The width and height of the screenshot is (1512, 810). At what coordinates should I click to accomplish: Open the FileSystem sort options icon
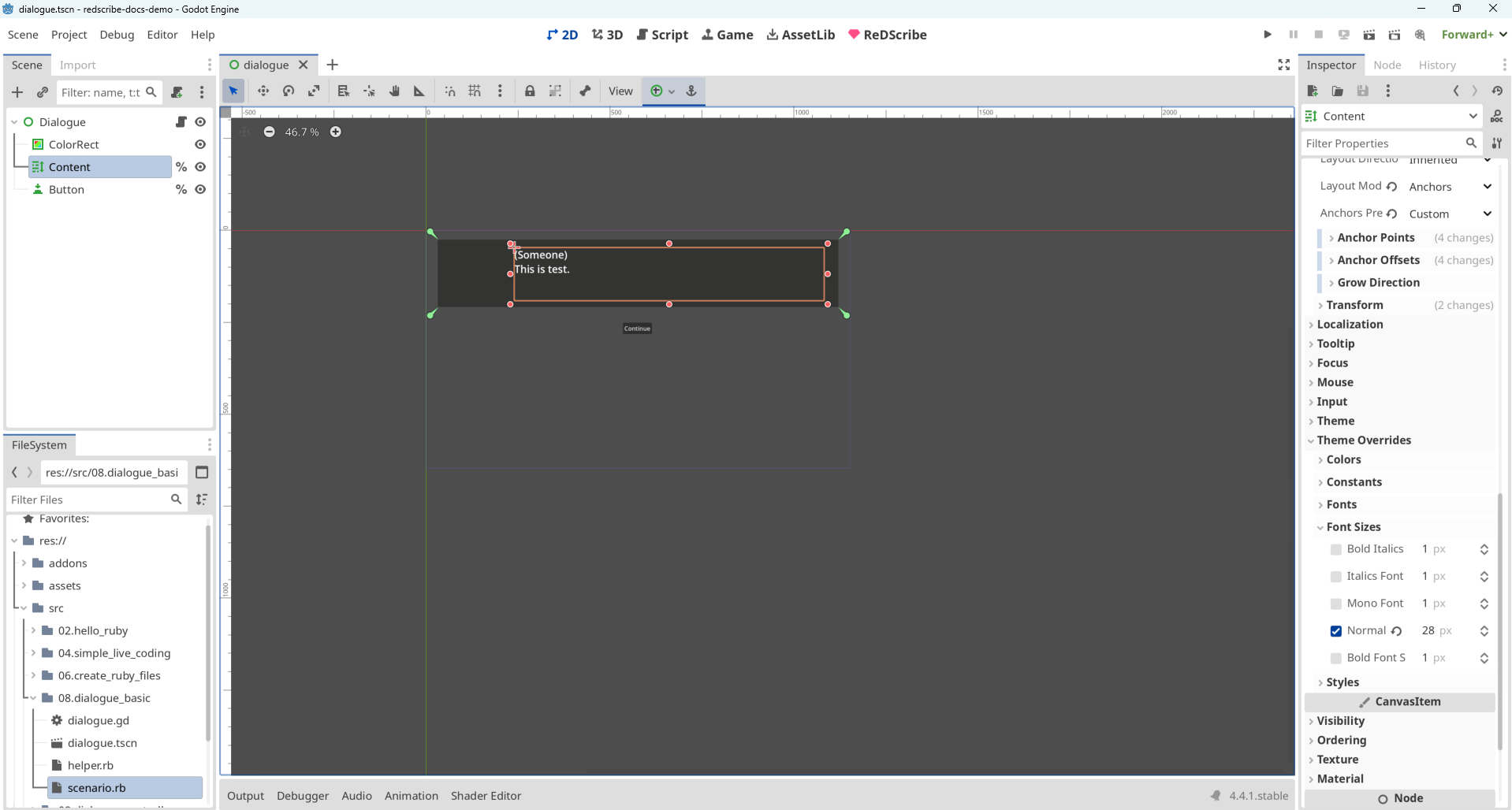point(202,500)
